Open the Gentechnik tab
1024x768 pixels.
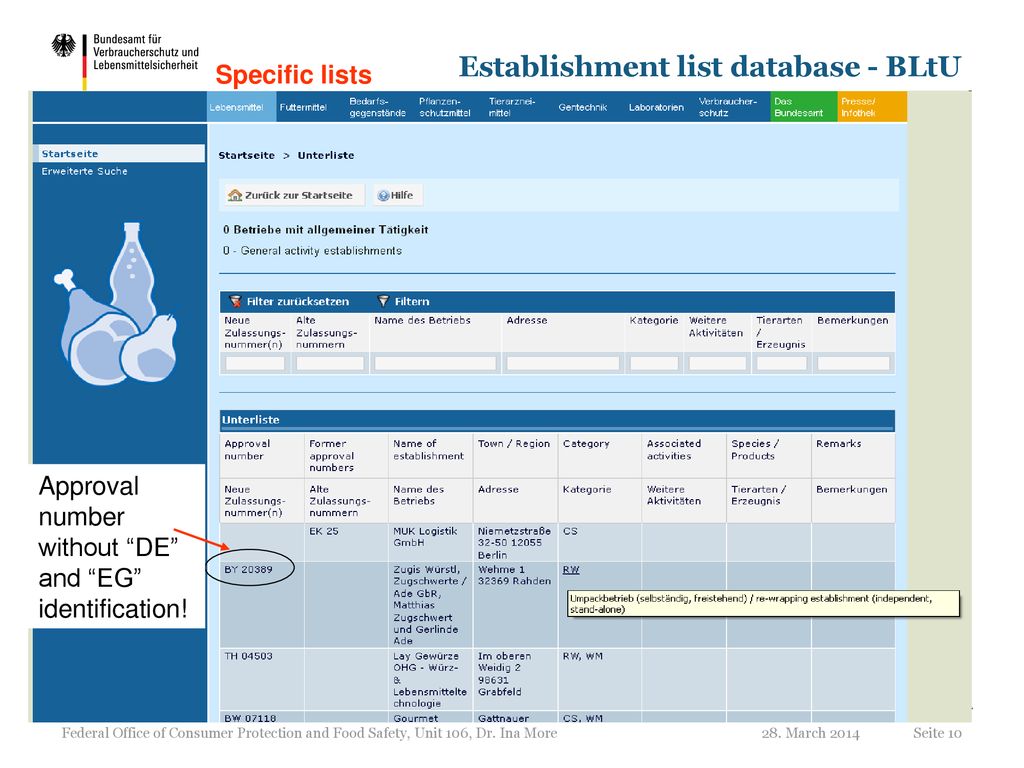pos(583,107)
